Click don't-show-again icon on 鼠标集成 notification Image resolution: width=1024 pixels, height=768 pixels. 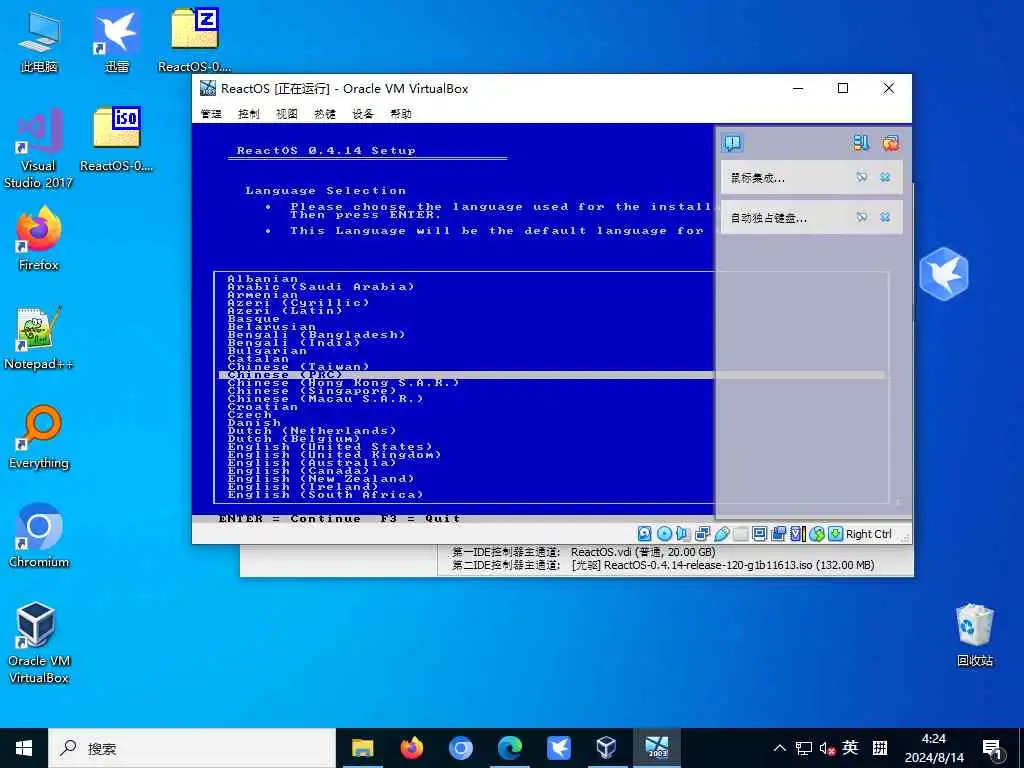tap(861, 177)
